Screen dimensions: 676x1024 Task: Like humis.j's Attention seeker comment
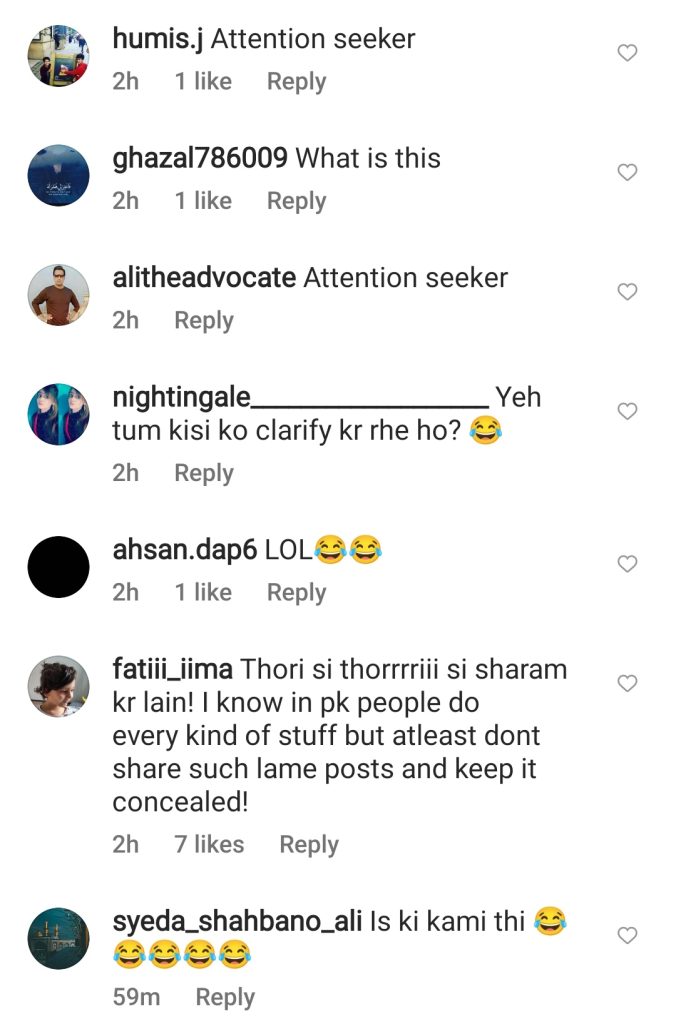tap(627, 53)
